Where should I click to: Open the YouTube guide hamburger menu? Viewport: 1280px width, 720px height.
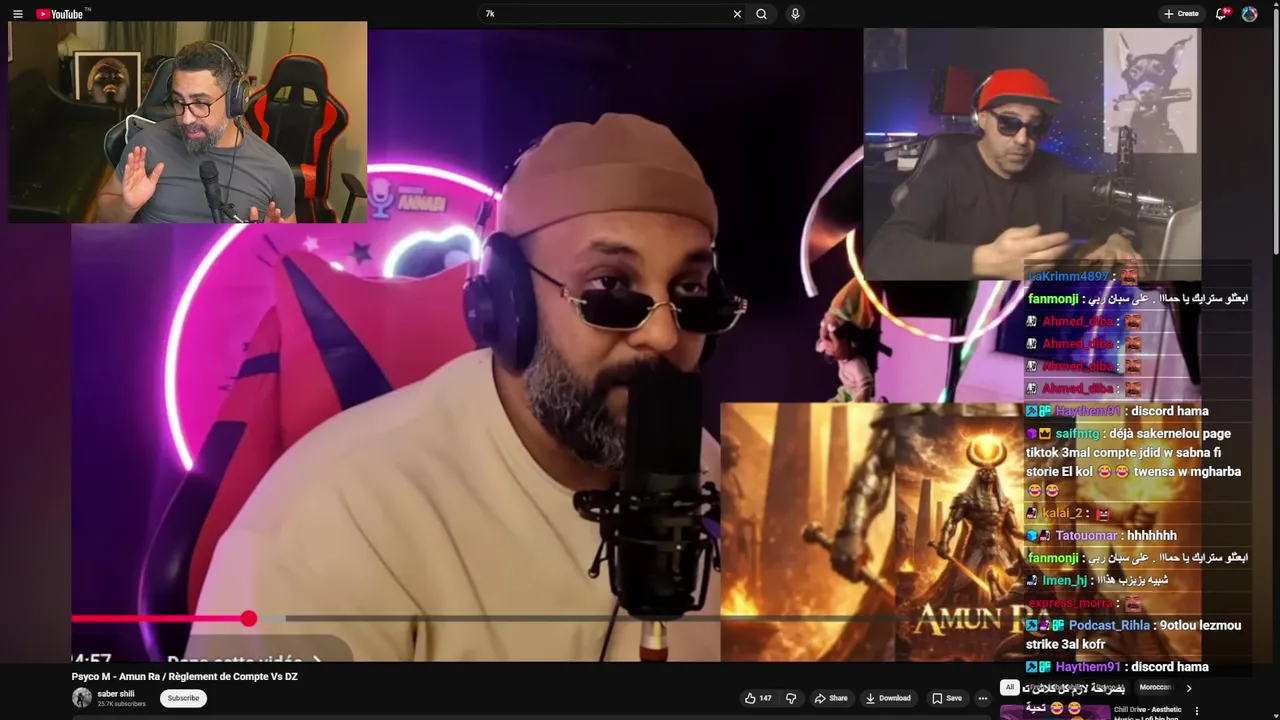17,14
